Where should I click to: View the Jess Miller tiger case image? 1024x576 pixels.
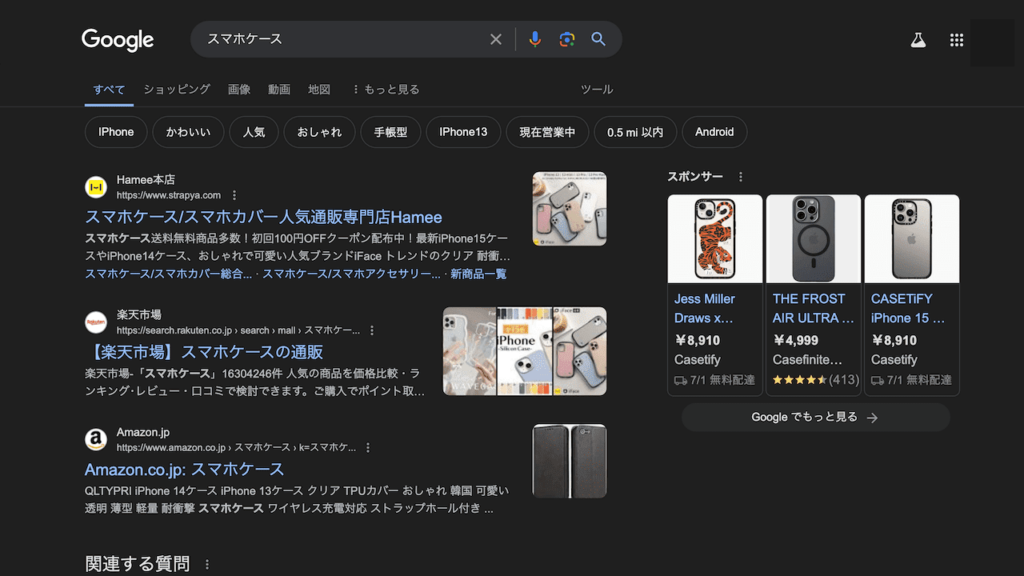(x=715, y=239)
